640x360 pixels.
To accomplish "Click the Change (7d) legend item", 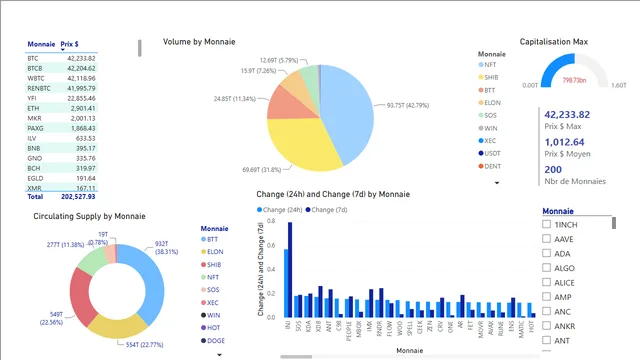I will (326, 210).
